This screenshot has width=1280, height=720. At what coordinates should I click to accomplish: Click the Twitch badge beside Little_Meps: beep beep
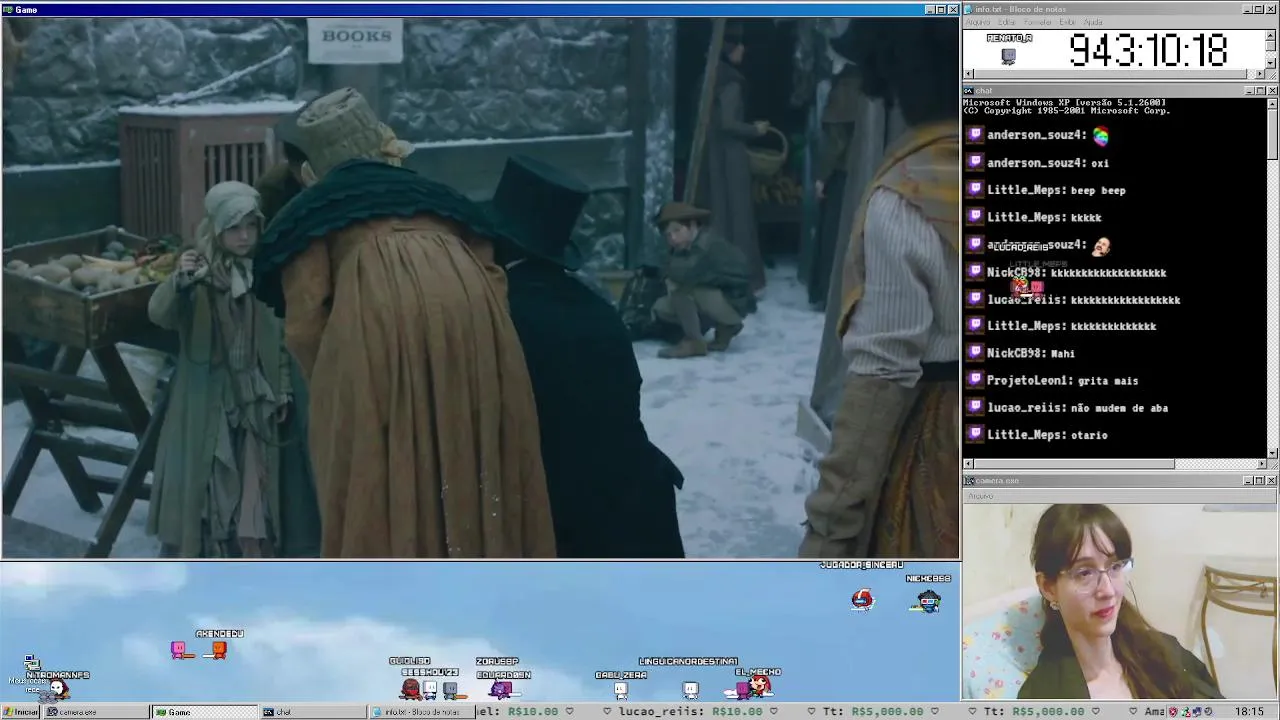click(x=975, y=189)
